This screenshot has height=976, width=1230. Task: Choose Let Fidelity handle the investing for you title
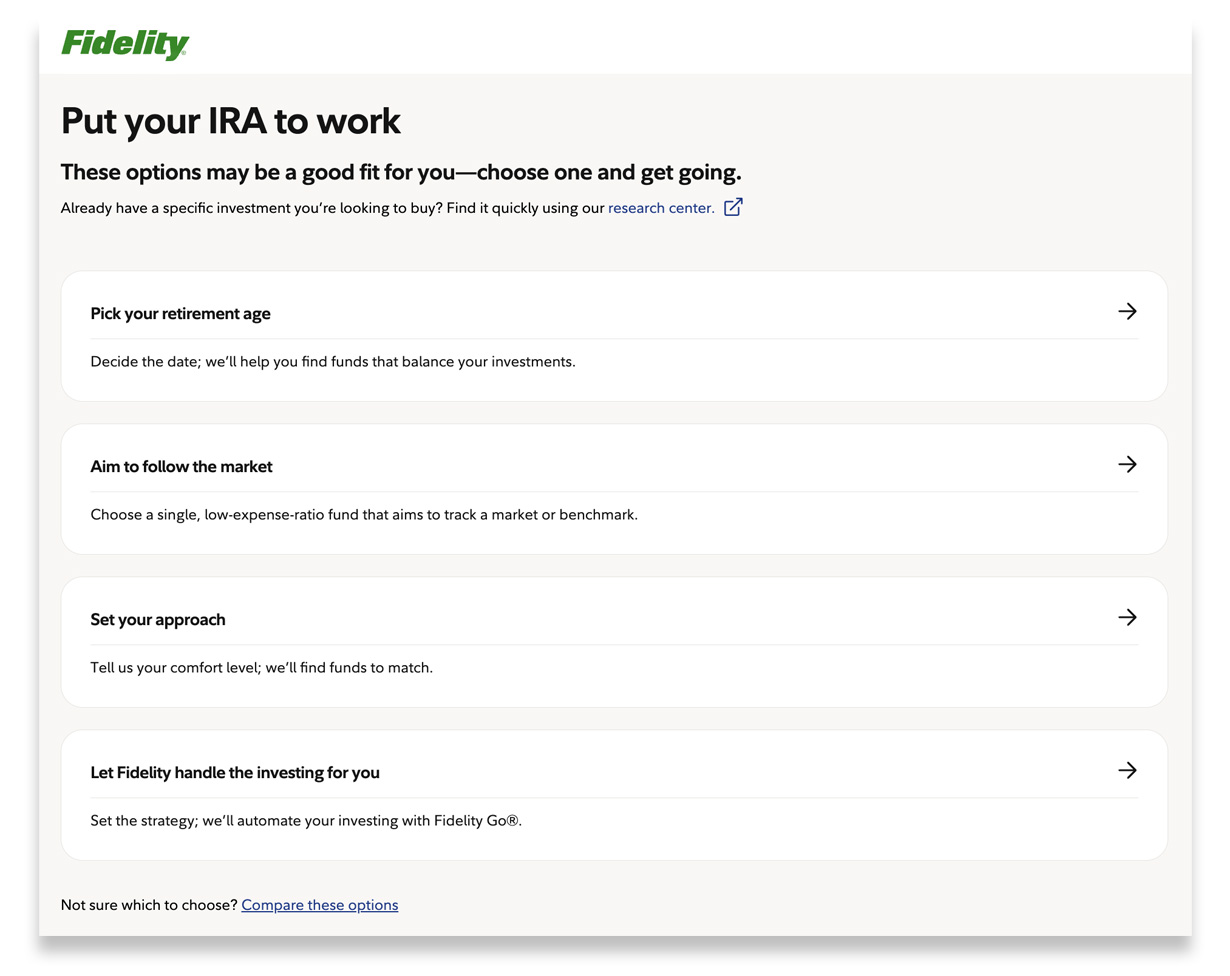coord(235,773)
